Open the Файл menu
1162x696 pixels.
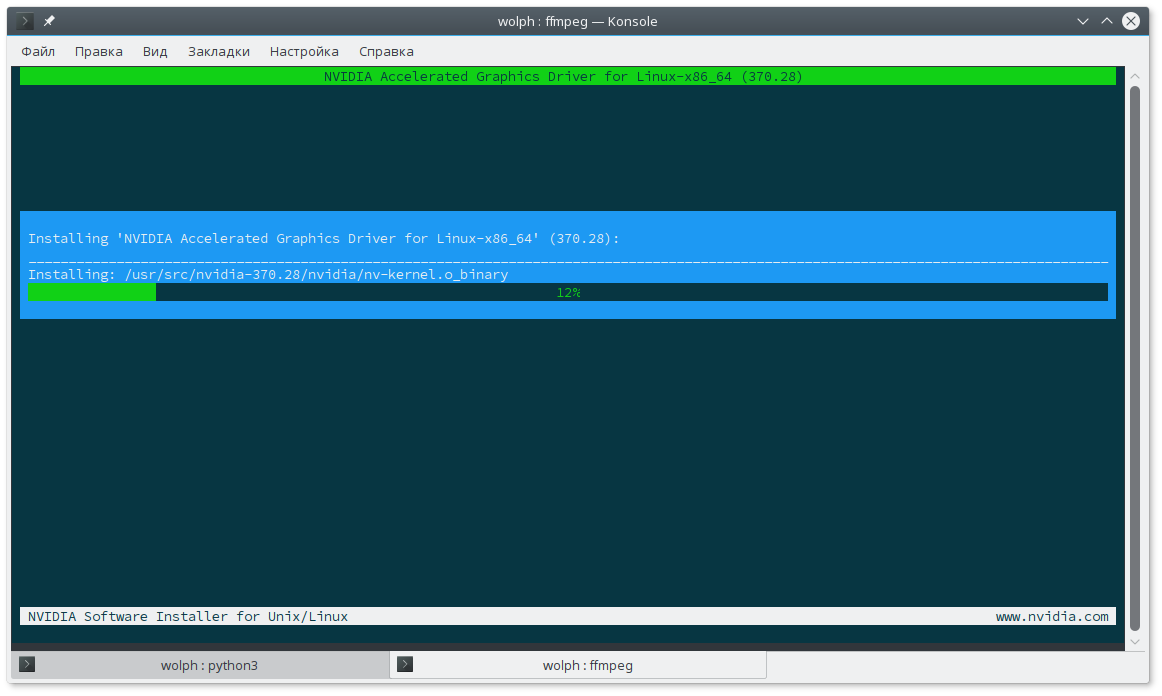38,51
